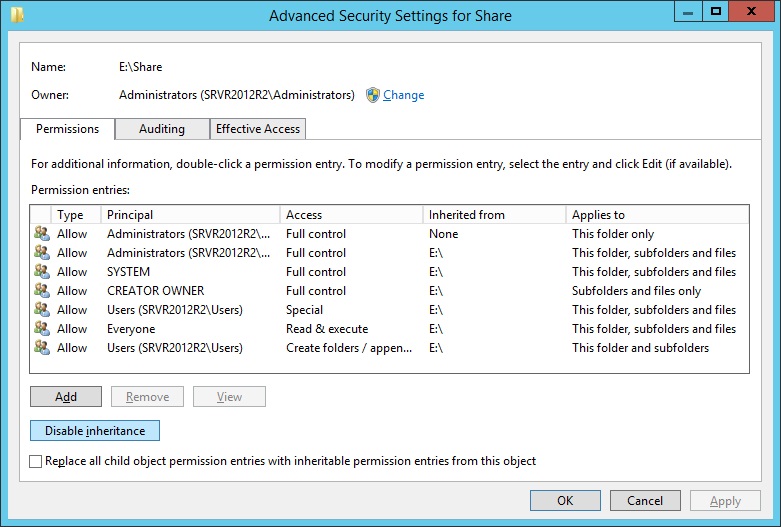
Task: Open the Effective Access tab
Action: (258, 129)
